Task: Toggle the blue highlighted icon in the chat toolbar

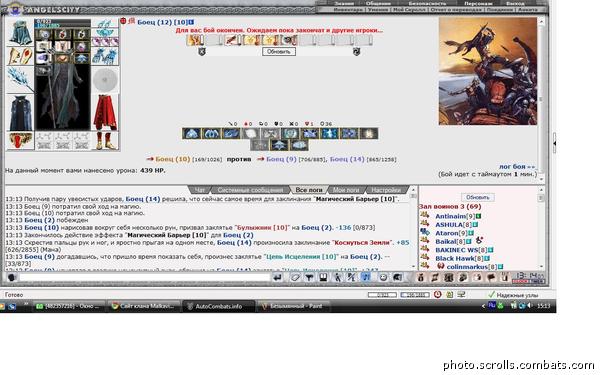Action: (x=365, y=277)
